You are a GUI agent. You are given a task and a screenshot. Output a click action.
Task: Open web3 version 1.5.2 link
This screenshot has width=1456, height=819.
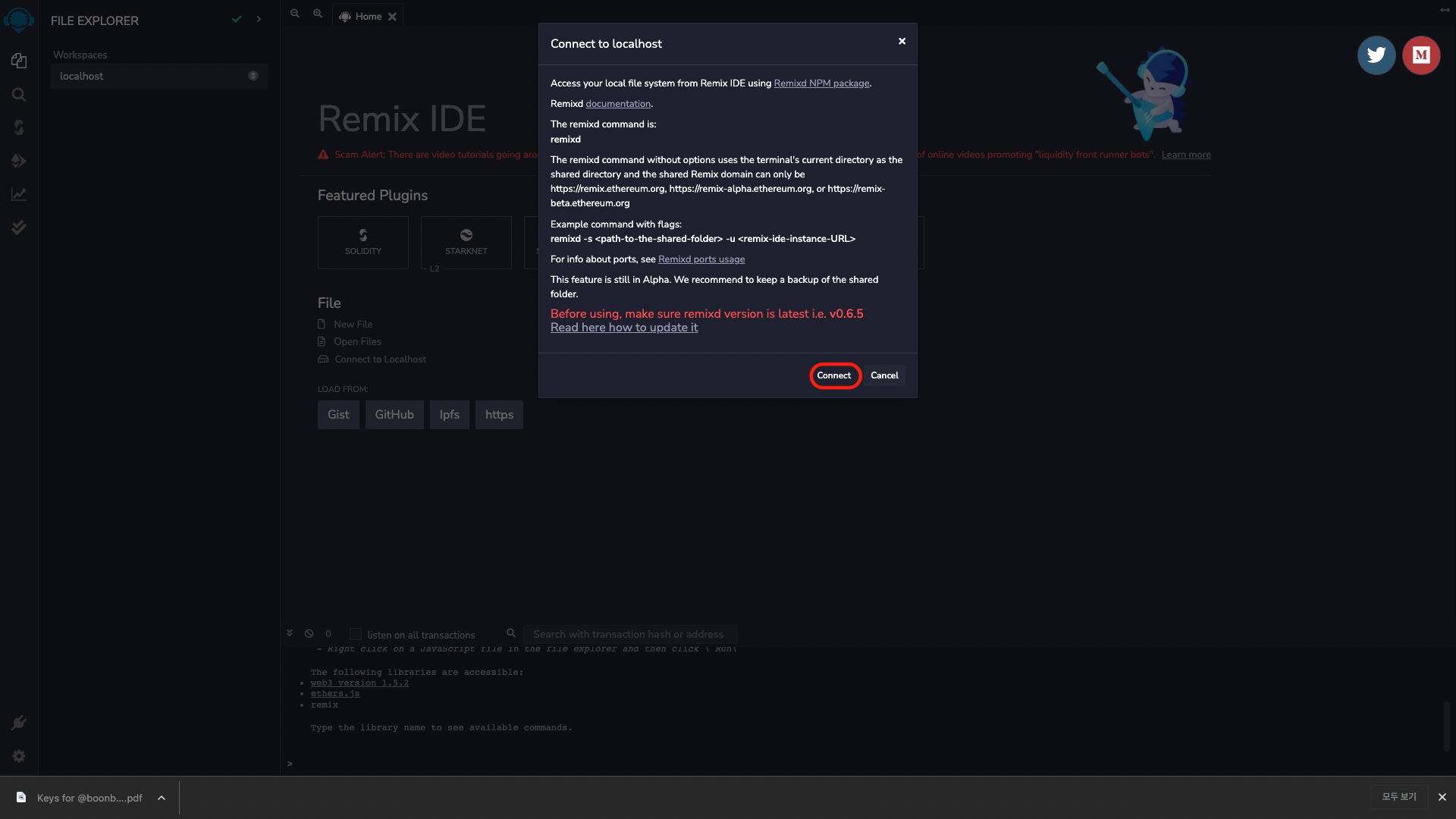click(359, 682)
